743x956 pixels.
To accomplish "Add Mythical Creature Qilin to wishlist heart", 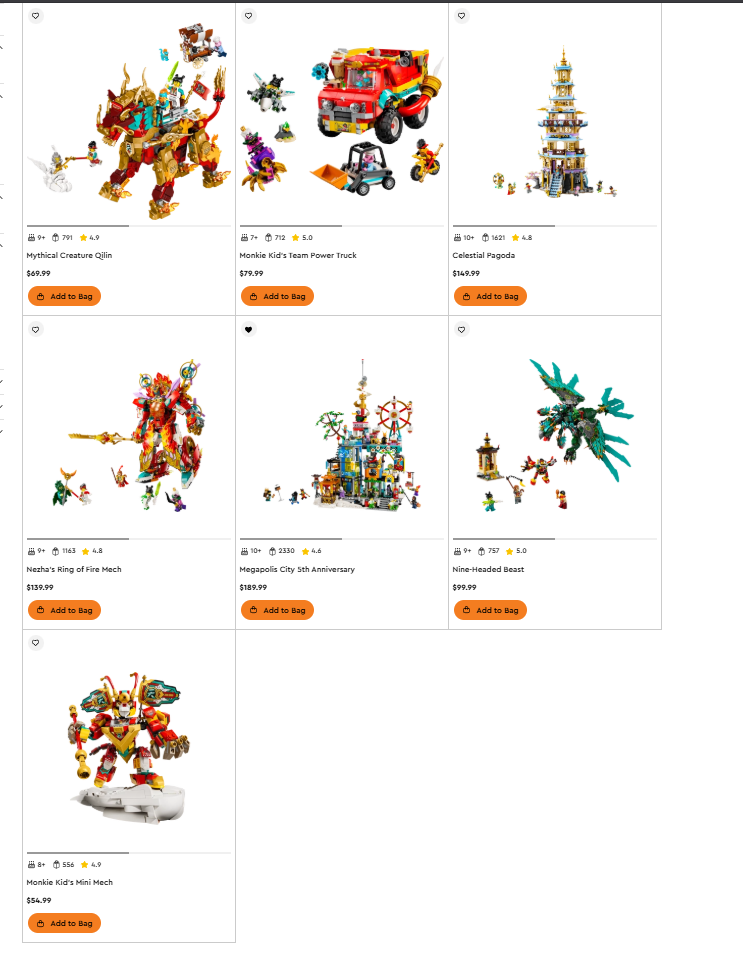I will (x=36, y=16).
